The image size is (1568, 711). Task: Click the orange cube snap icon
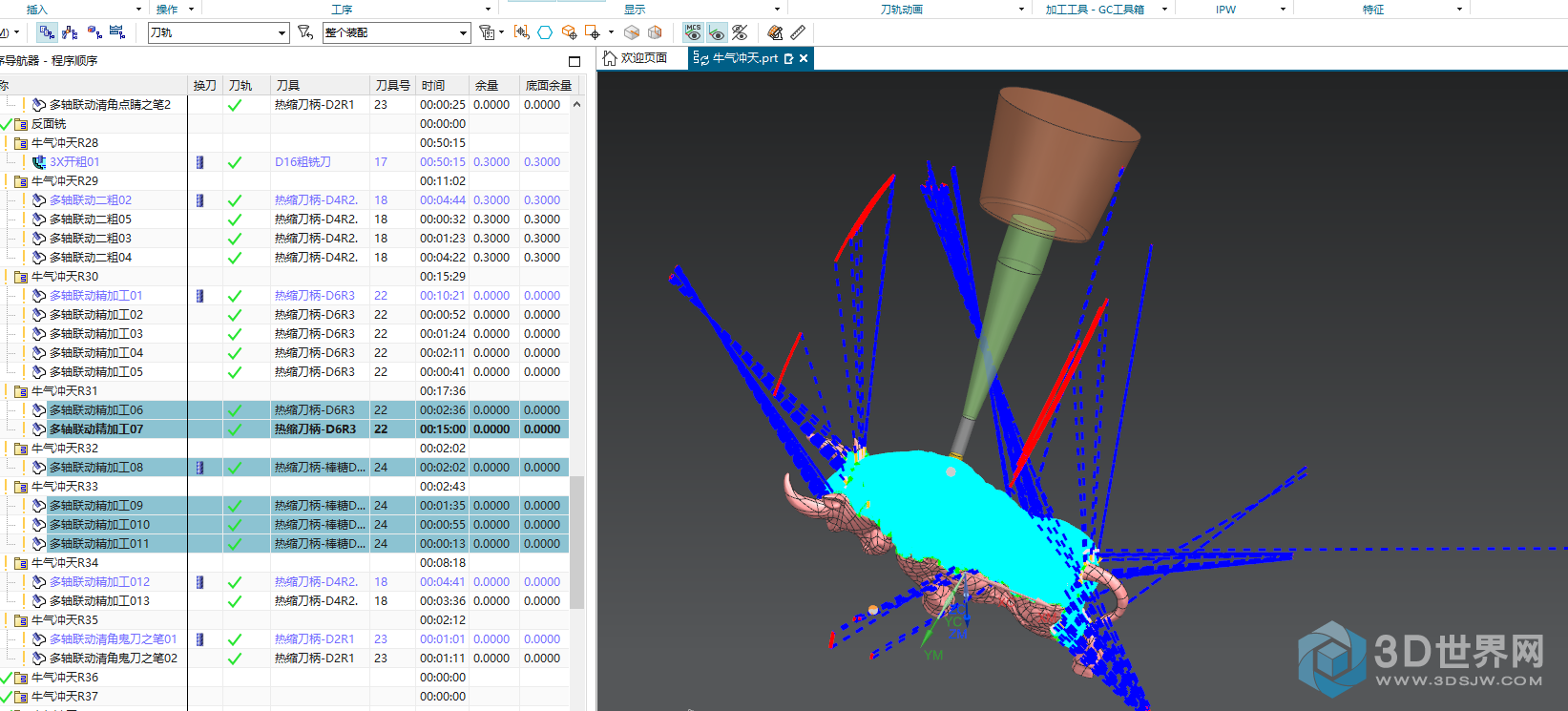(x=569, y=32)
